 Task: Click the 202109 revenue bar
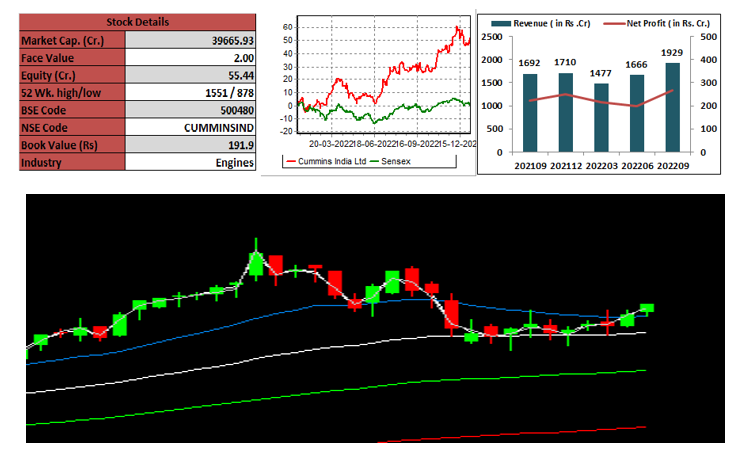point(530,113)
